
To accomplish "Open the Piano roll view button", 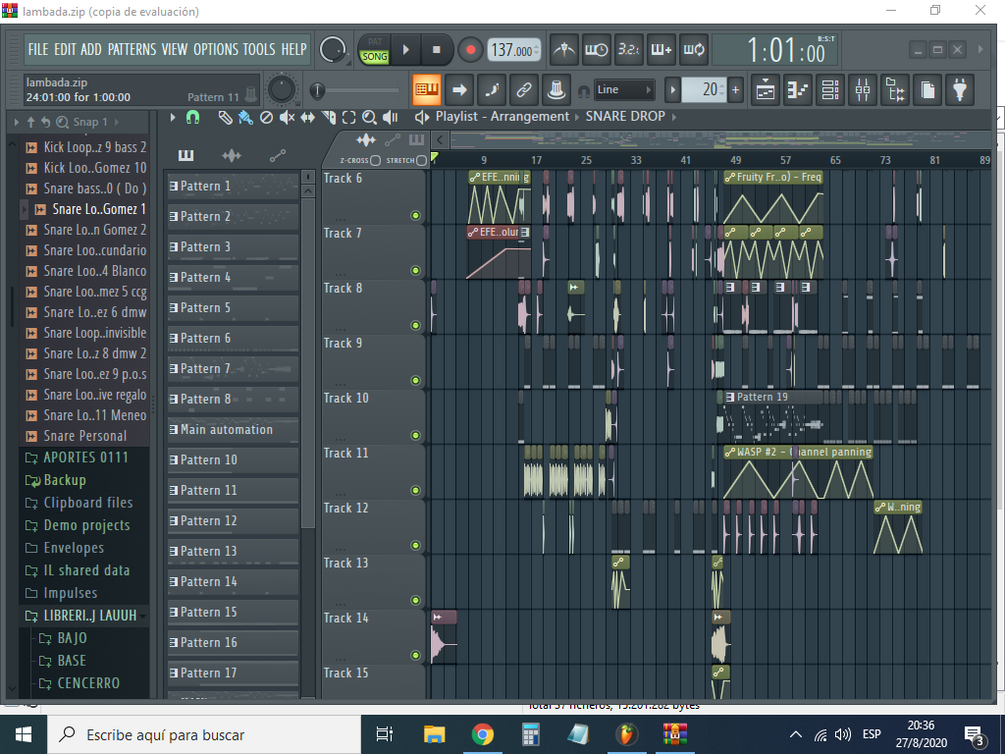I will [798, 90].
